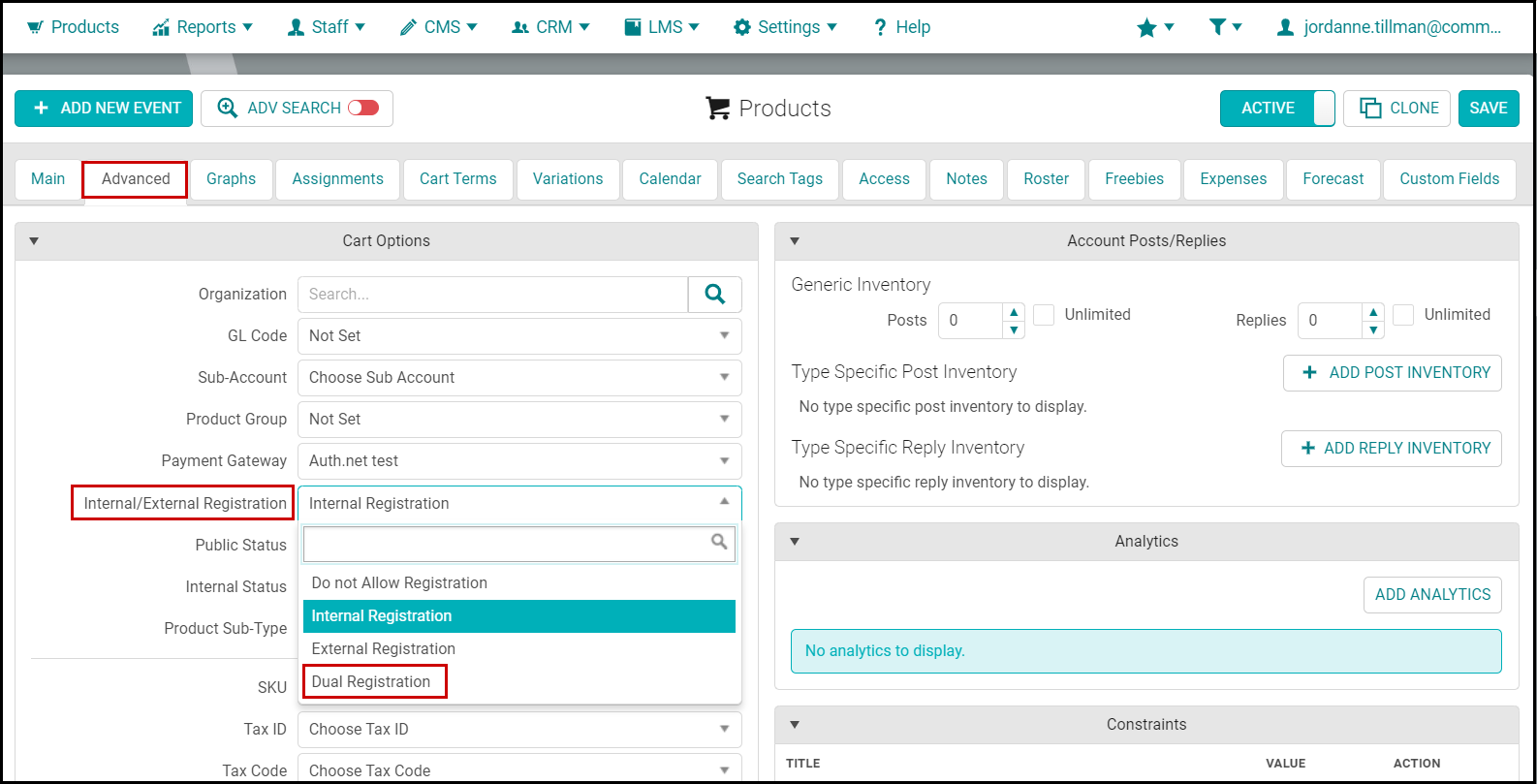Click magnifier icon in dropdown search box
1537x784 pixels.
click(x=719, y=542)
